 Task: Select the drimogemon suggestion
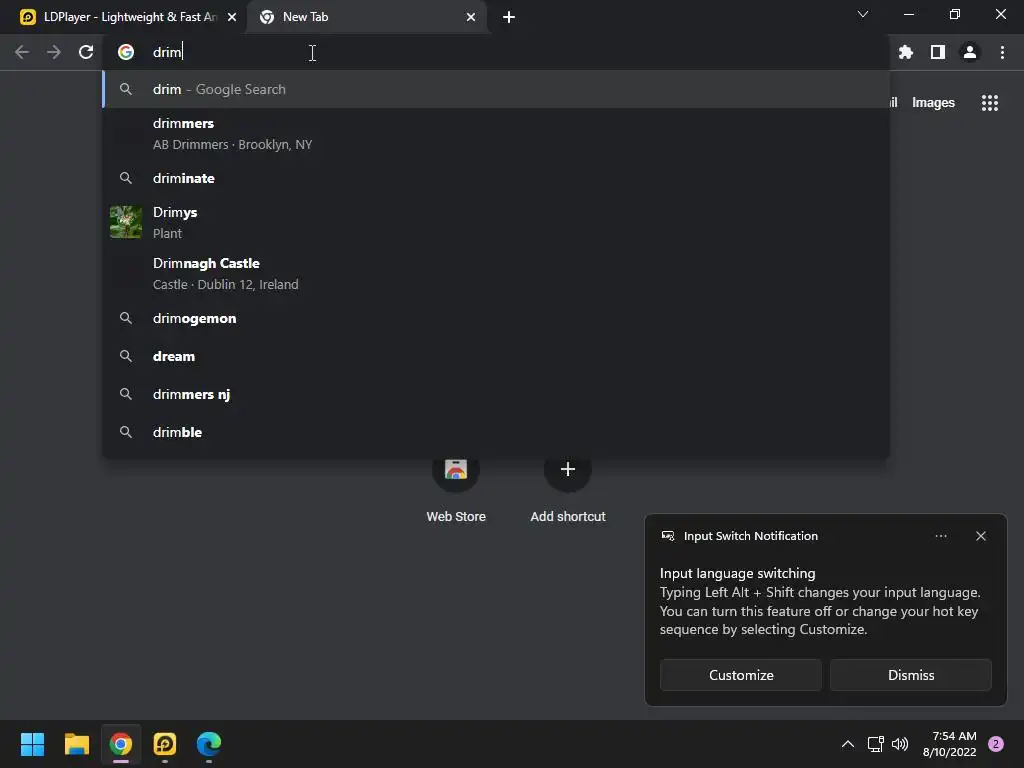tap(496, 318)
